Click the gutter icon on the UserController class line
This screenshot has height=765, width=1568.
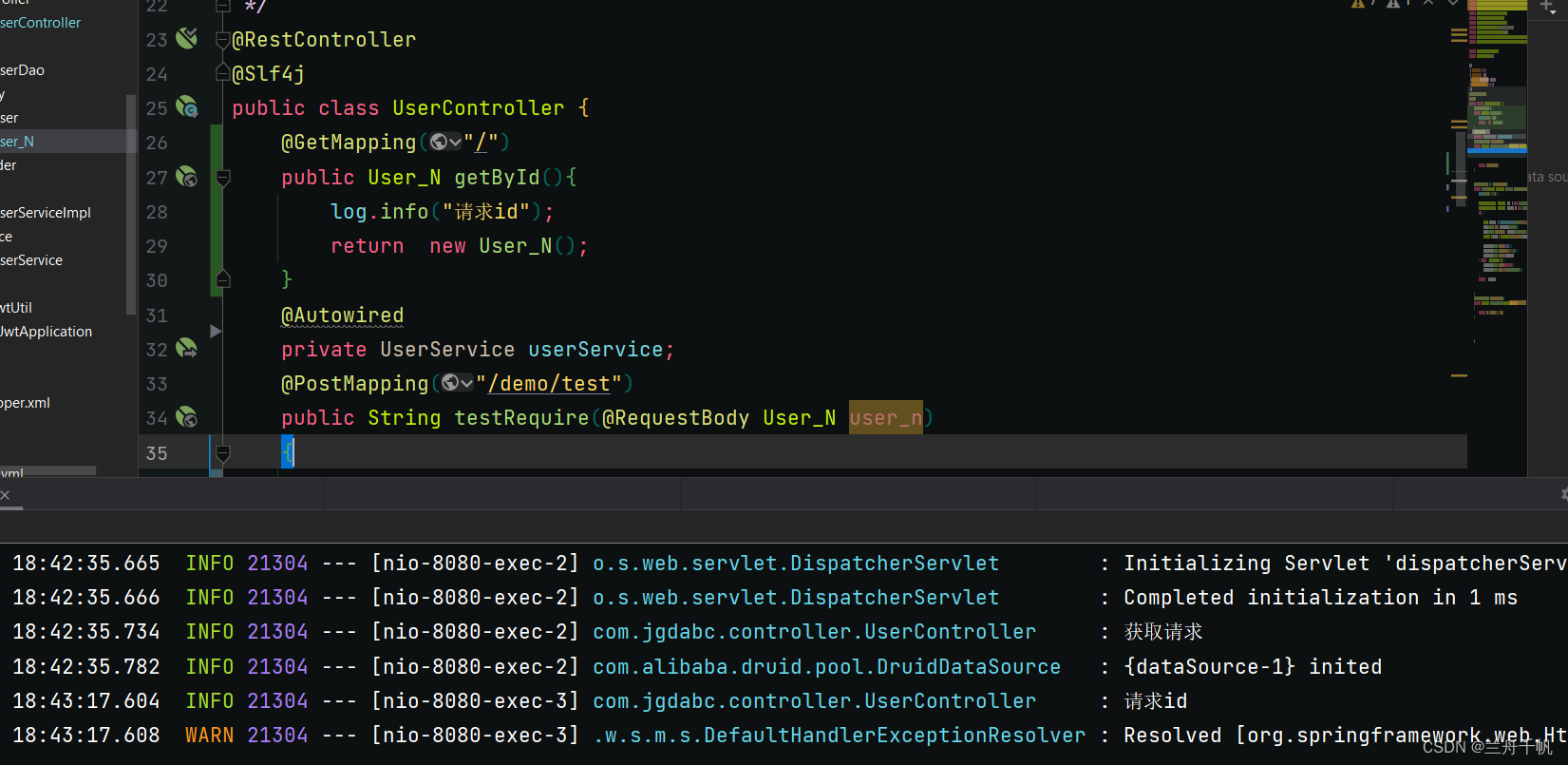tap(187, 107)
